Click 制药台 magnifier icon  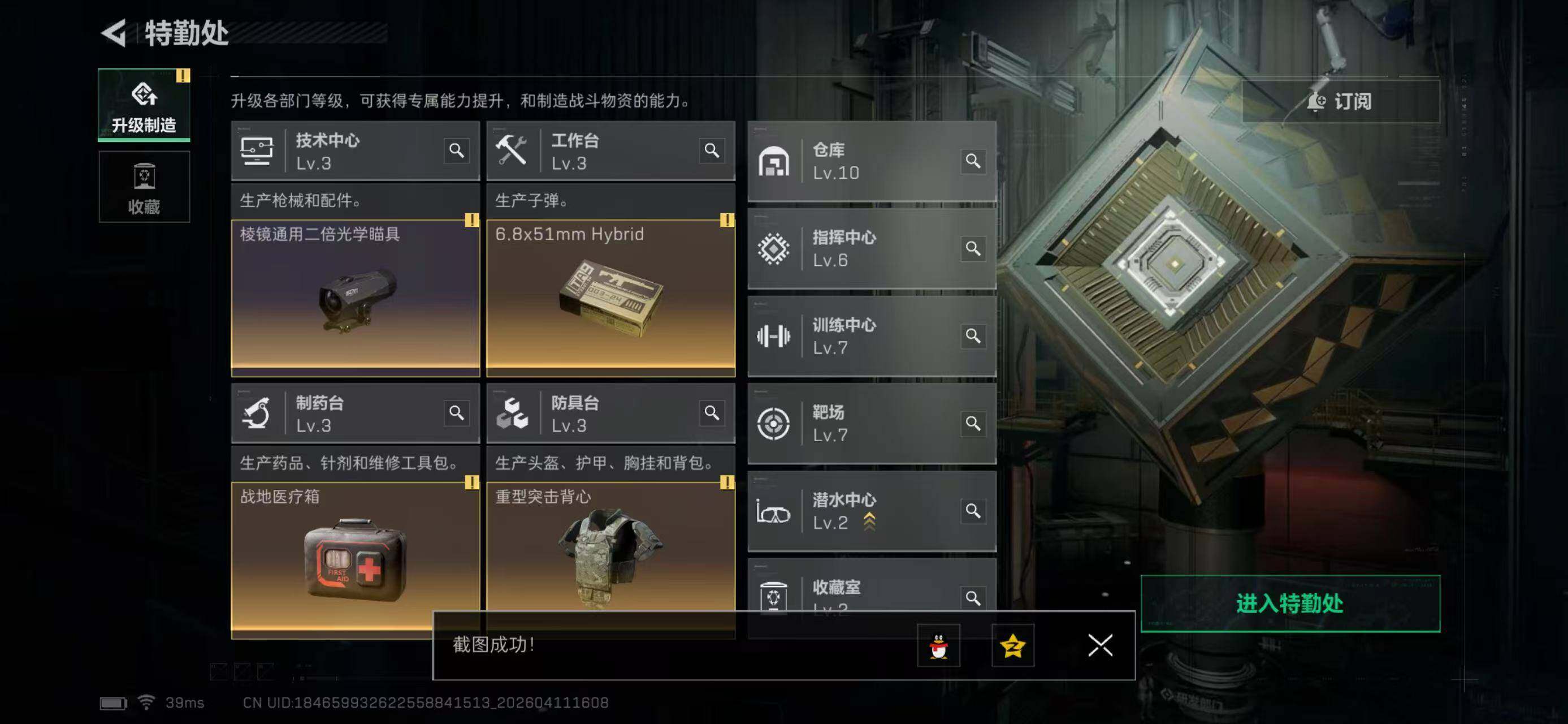[457, 413]
